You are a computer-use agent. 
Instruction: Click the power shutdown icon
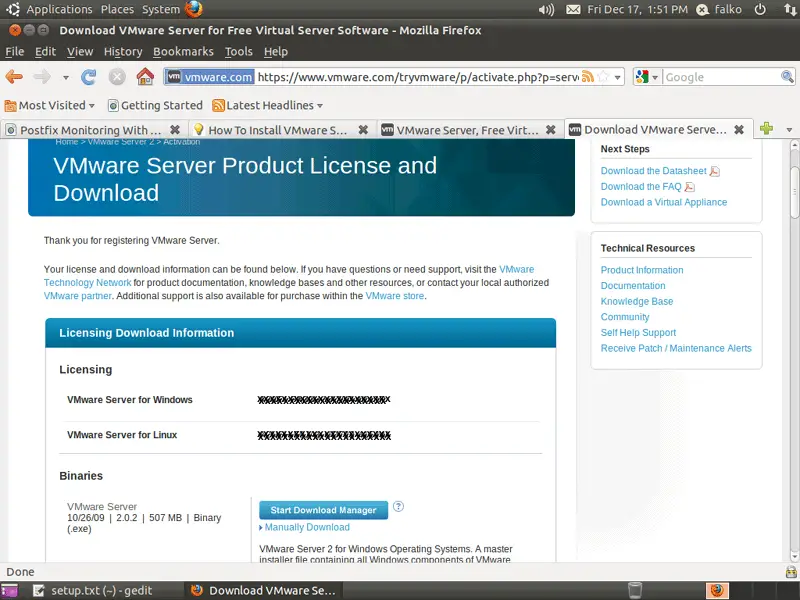[x=760, y=10]
